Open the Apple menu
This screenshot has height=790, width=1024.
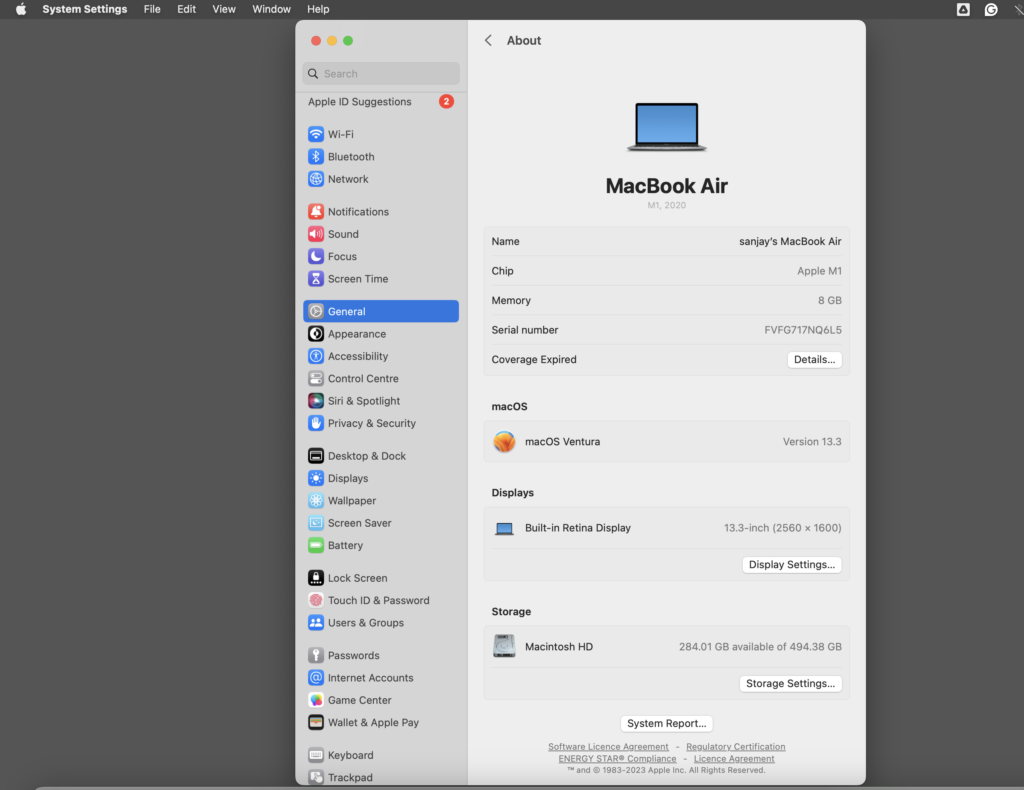pyautogui.click(x=21, y=9)
